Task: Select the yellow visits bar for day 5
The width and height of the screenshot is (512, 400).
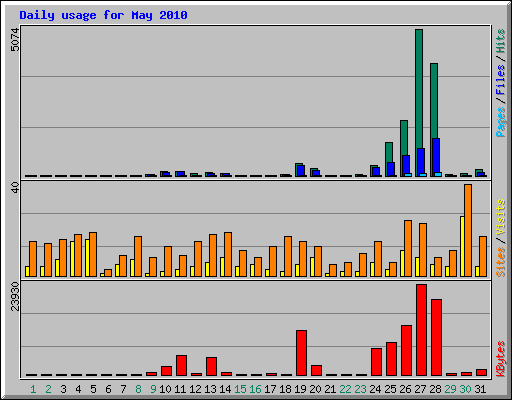Action: (x=87, y=258)
